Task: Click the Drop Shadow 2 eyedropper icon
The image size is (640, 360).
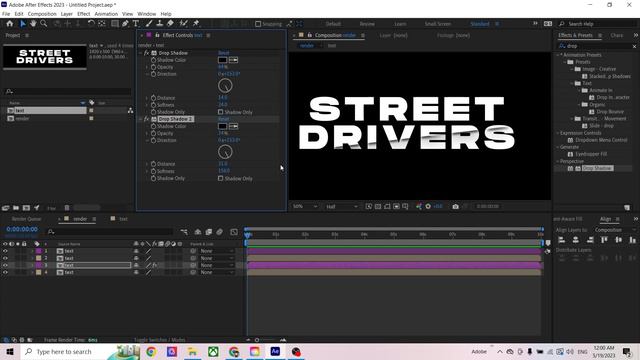Action: coord(233,126)
